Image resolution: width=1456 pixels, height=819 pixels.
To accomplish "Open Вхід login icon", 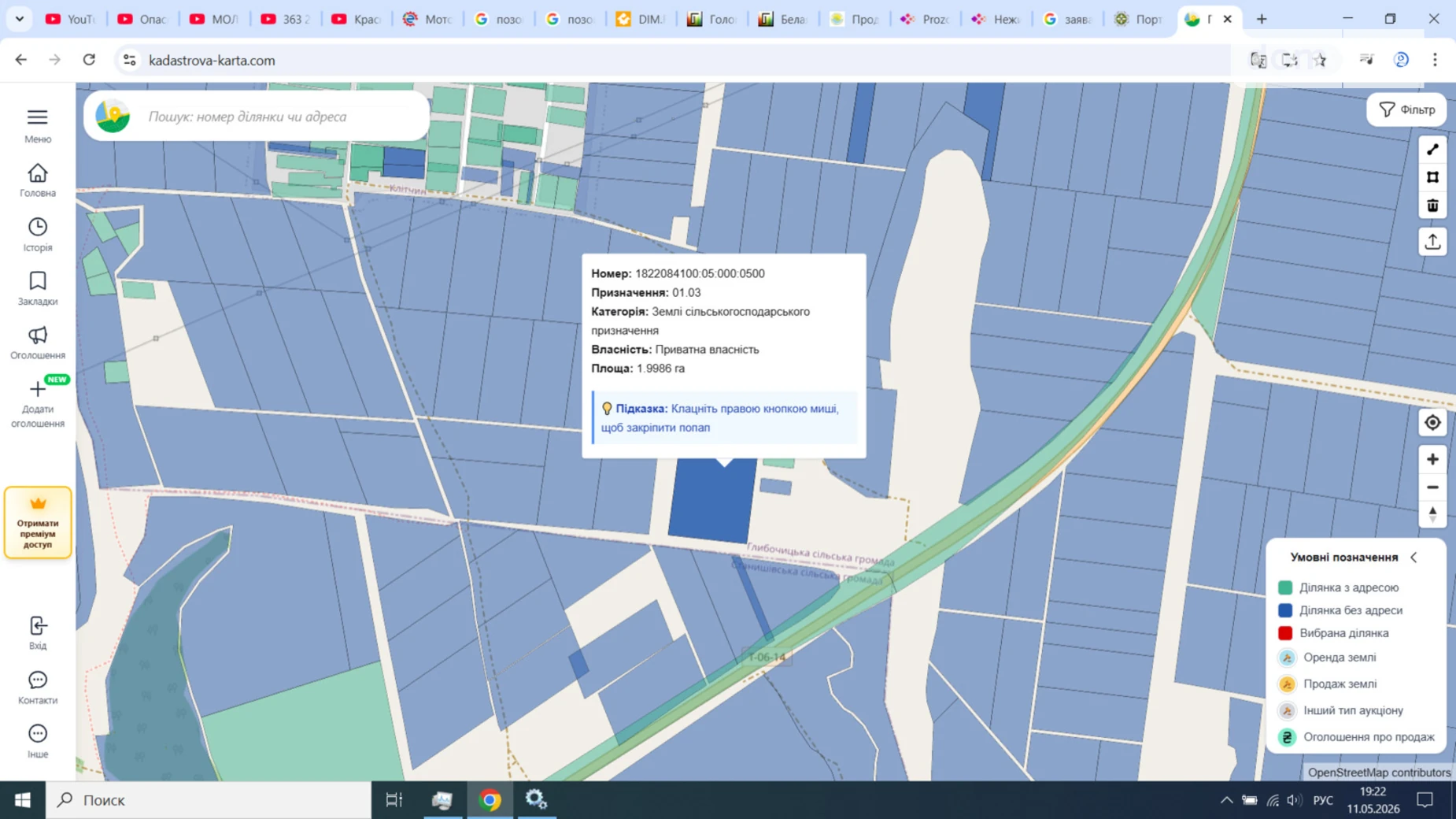I will point(37,626).
